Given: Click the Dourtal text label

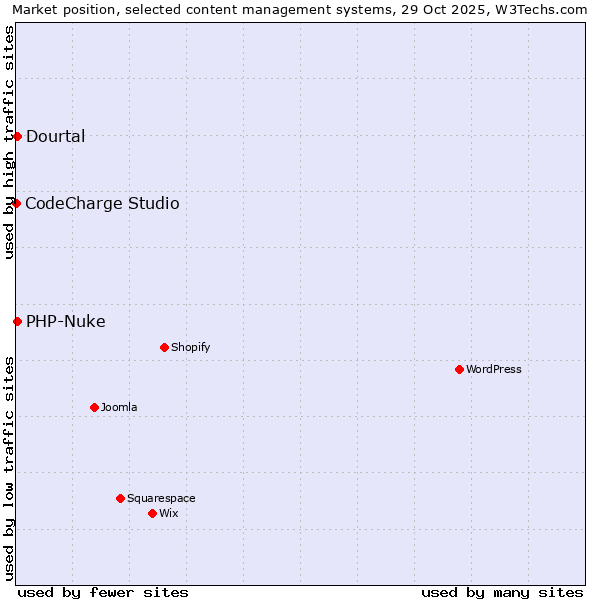Looking at the screenshot, I should coord(55,137).
